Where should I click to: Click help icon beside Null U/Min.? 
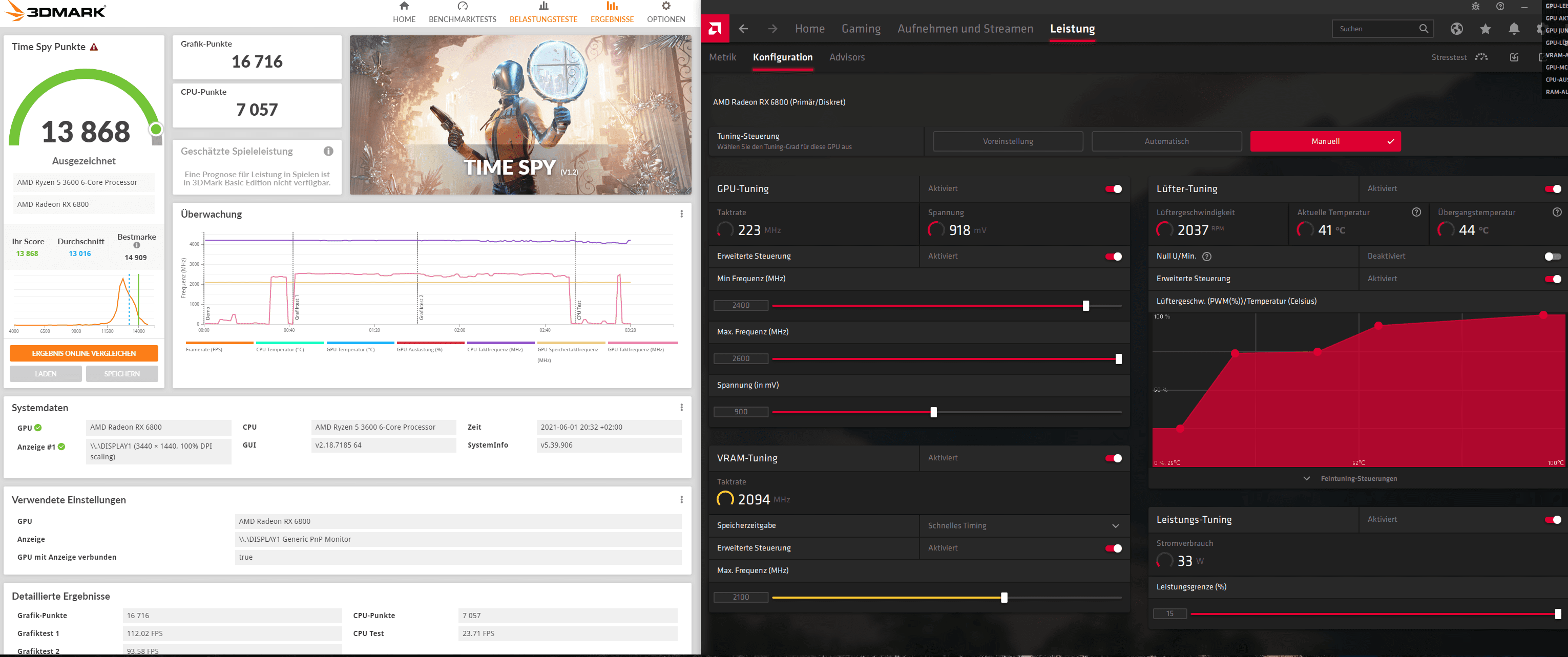[1206, 256]
